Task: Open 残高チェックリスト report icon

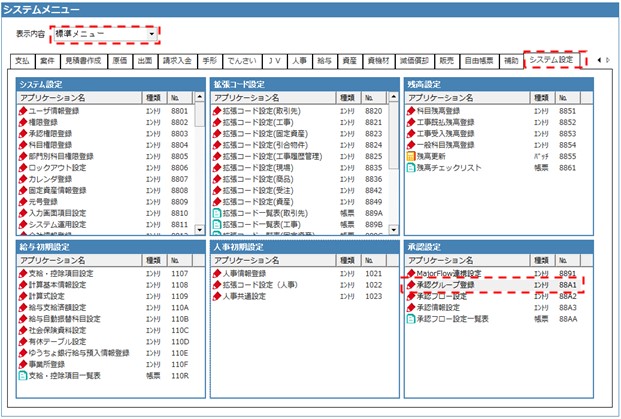Action: point(410,168)
